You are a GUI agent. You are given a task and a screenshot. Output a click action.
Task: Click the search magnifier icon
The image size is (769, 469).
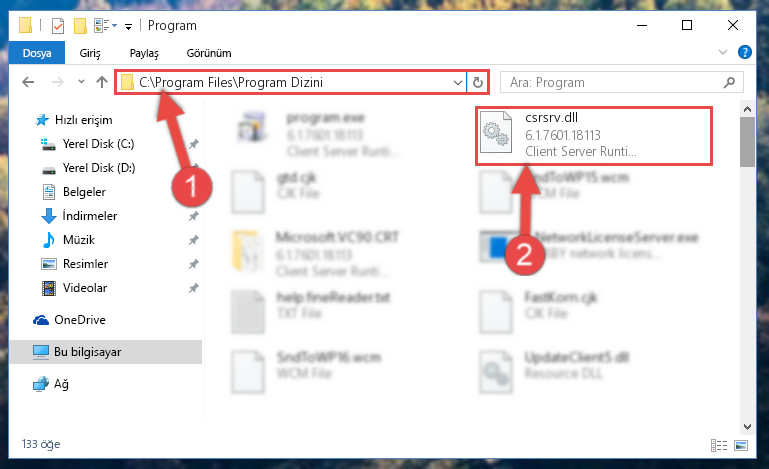click(729, 82)
